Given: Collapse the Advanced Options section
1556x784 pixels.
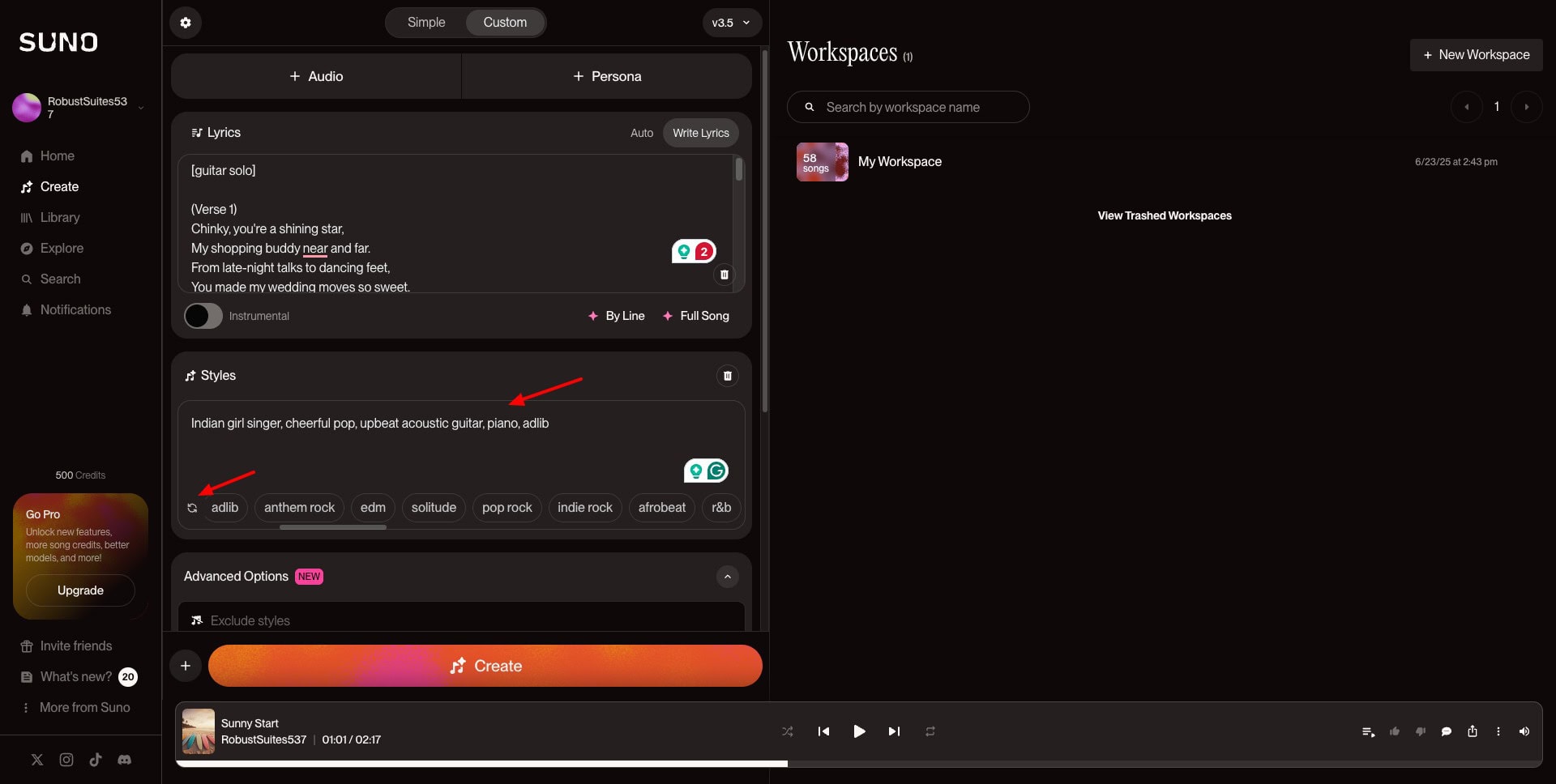Looking at the screenshot, I should click(x=727, y=577).
